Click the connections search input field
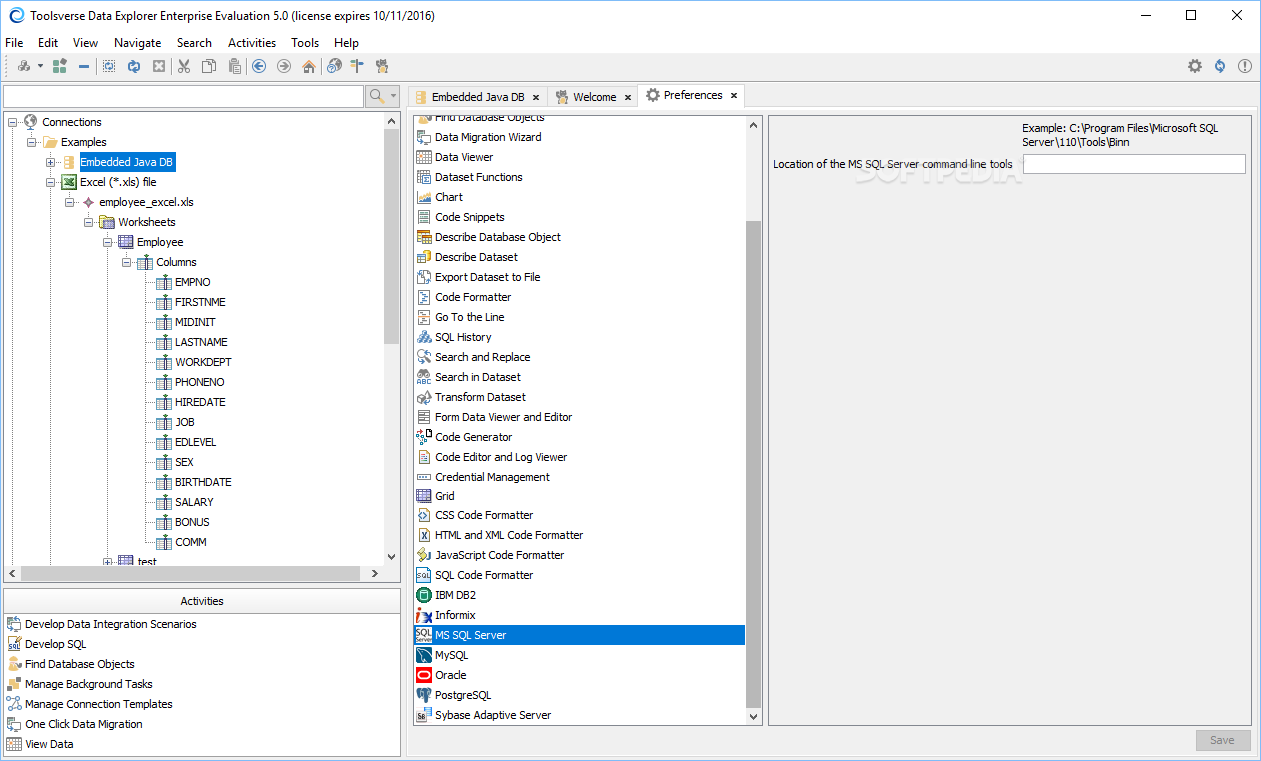Viewport: 1261px width, 761px height. tap(183, 96)
